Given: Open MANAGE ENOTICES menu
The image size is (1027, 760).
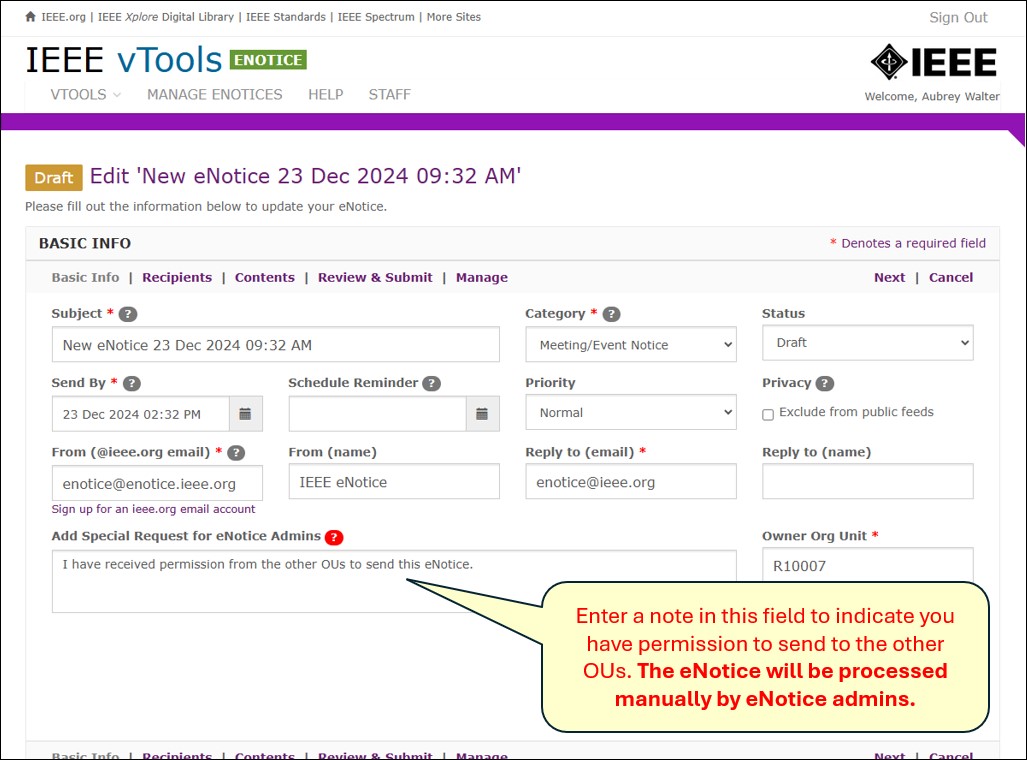Looking at the screenshot, I should click(x=214, y=94).
